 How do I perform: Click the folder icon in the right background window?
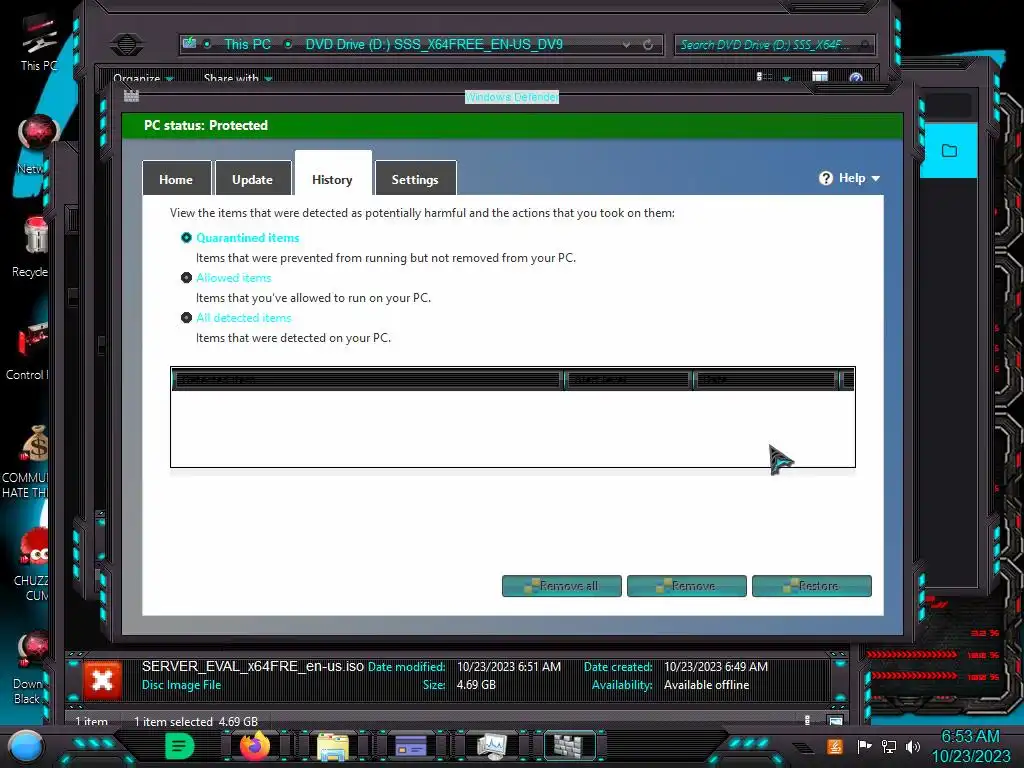[x=949, y=151]
